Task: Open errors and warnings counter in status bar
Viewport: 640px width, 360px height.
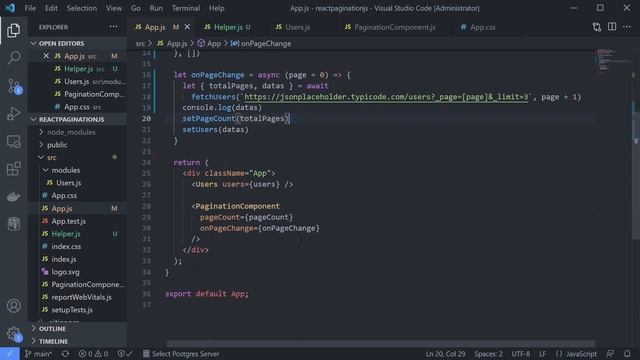Action: (93, 354)
